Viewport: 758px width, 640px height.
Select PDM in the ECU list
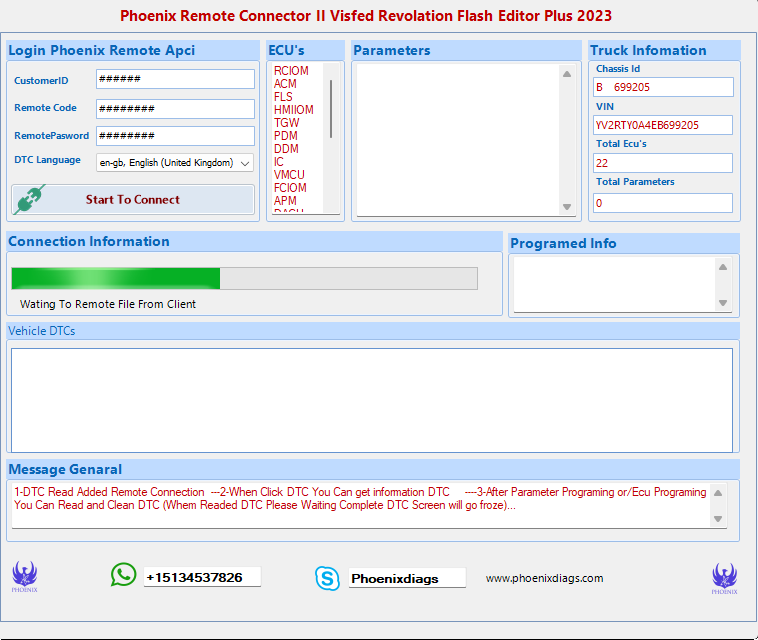coord(286,136)
